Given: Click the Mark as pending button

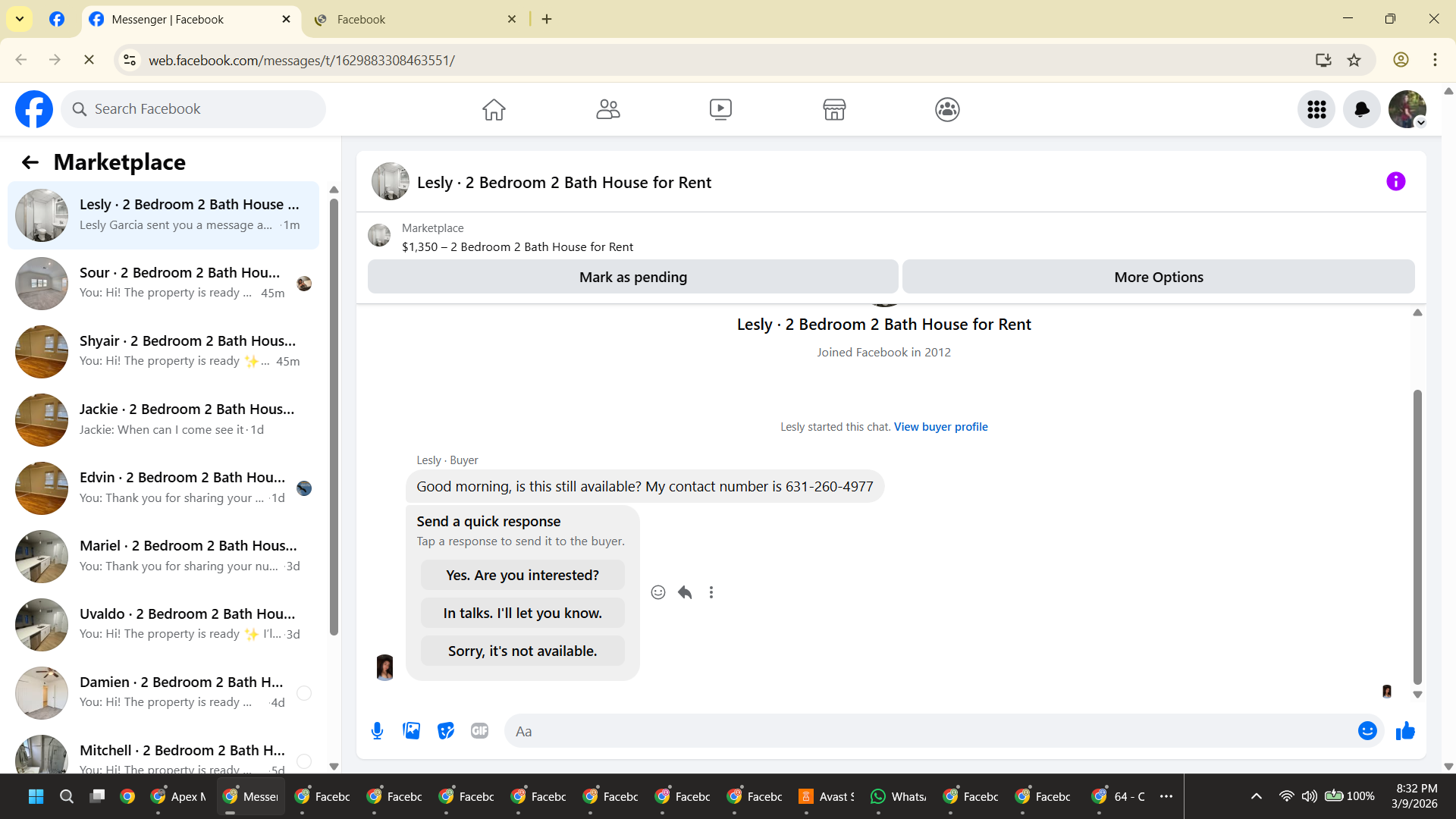Looking at the screenshot, I should pos(632,278).
